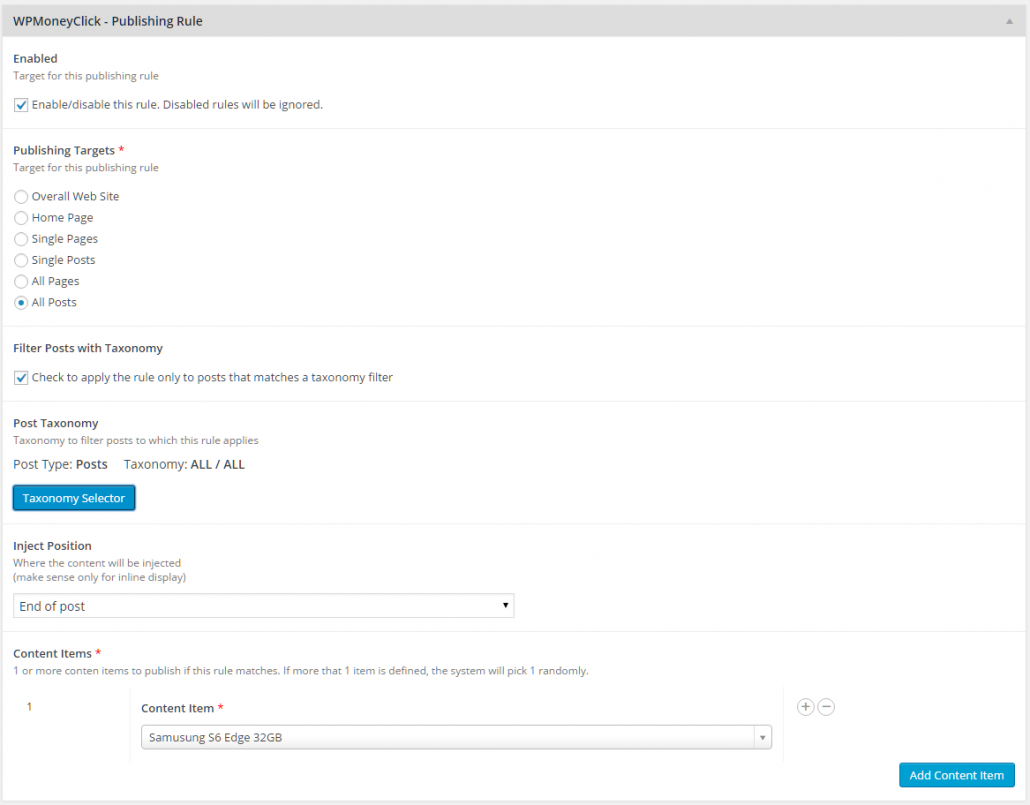
Task: Click the Post Type: Posts text
Action: pyautogui.click(x=60, y=465)
